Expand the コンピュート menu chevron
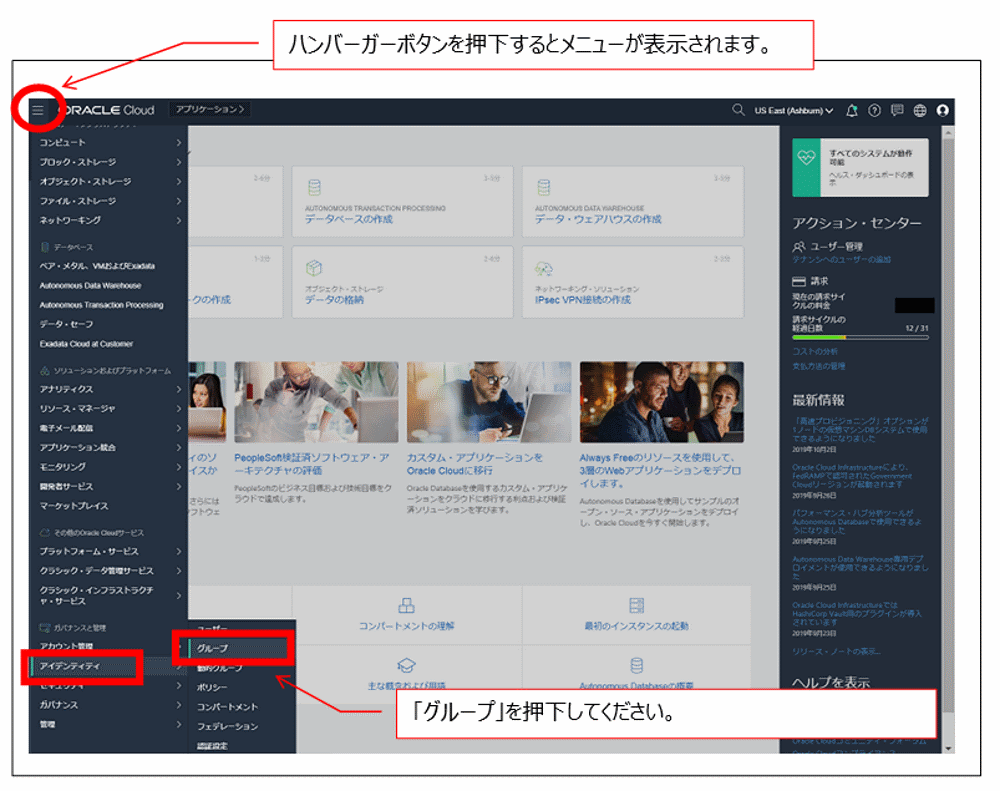This screenshot has width=1000, height=791. tap(178, 142)
